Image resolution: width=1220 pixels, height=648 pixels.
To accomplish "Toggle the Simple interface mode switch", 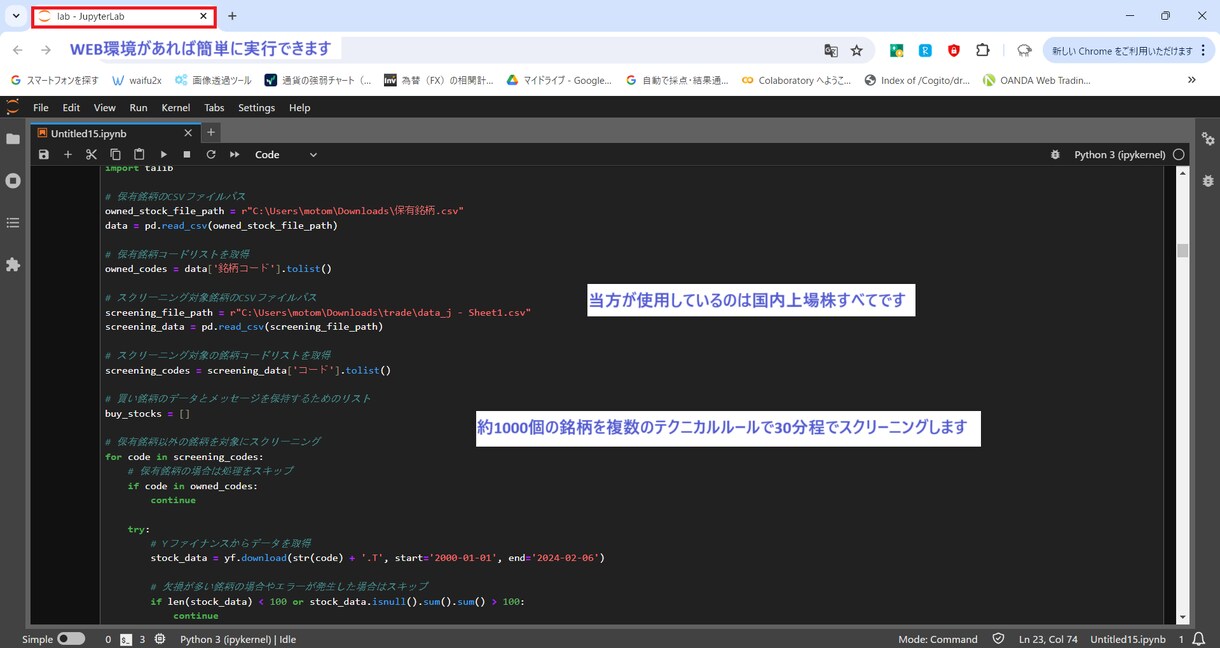I will coord(71,639).
